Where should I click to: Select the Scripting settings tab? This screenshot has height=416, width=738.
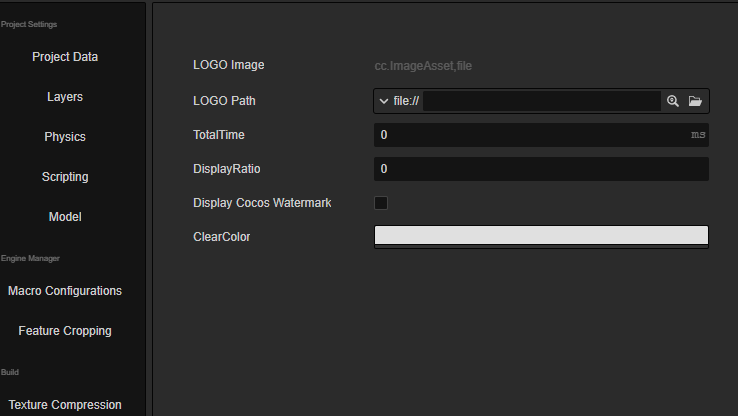pyautogui.click(x=65, y=177)
